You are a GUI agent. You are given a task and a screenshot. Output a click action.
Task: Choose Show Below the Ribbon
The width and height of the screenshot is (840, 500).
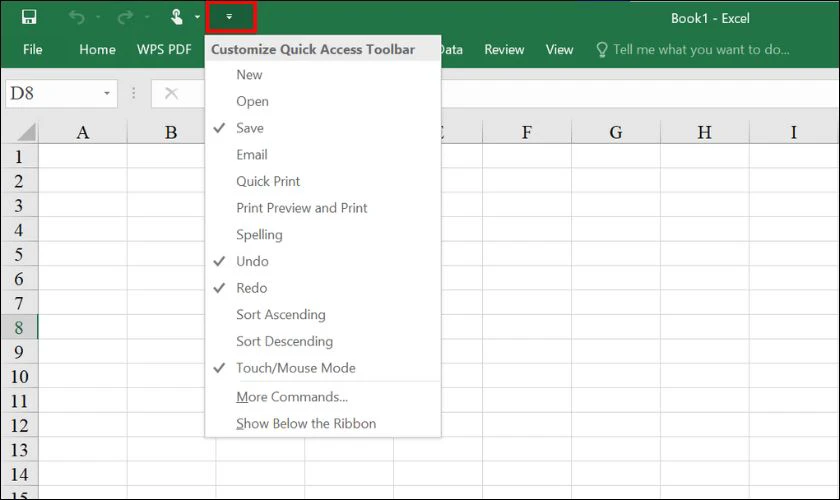pyautogui.click(x=323, y=423)
